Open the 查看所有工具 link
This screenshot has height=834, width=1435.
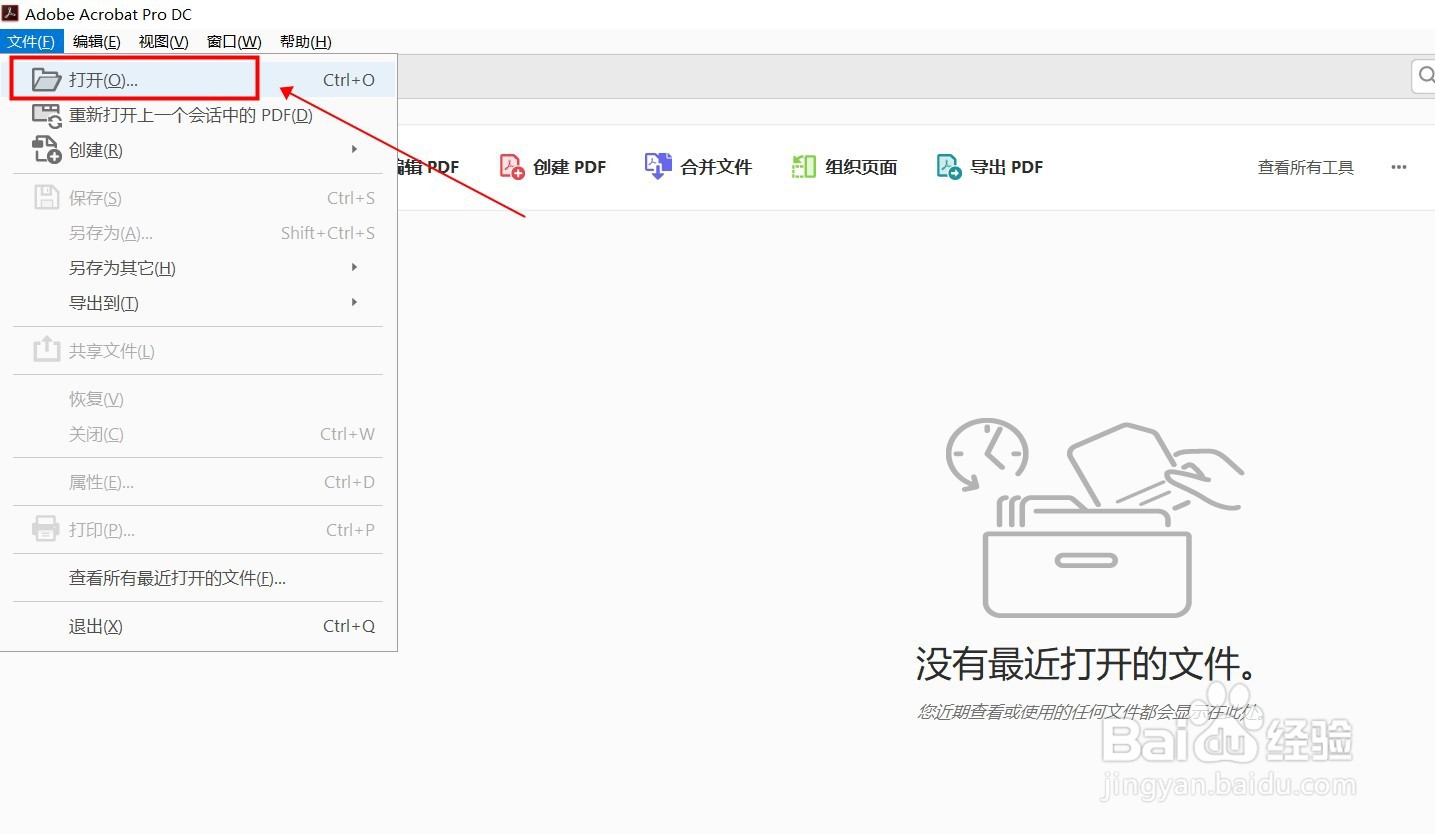[1306, 167]
